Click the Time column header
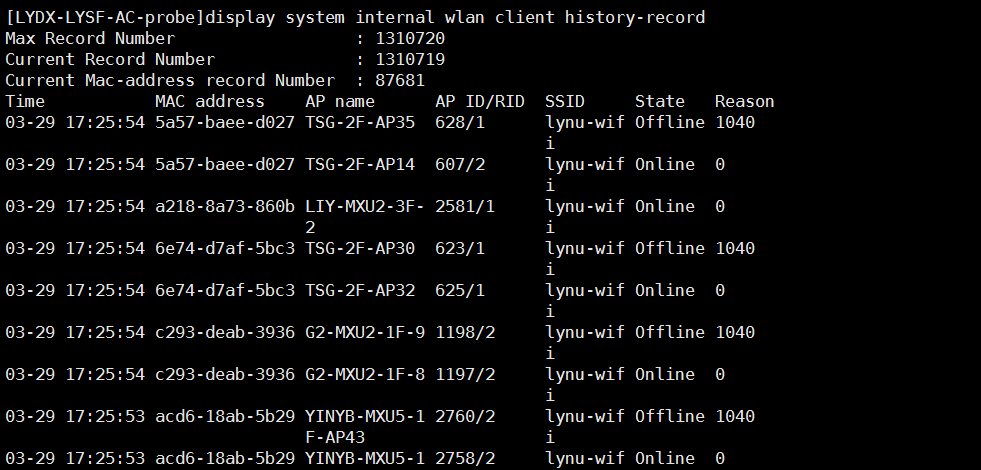The image size is (981, 470). (25, 101)
